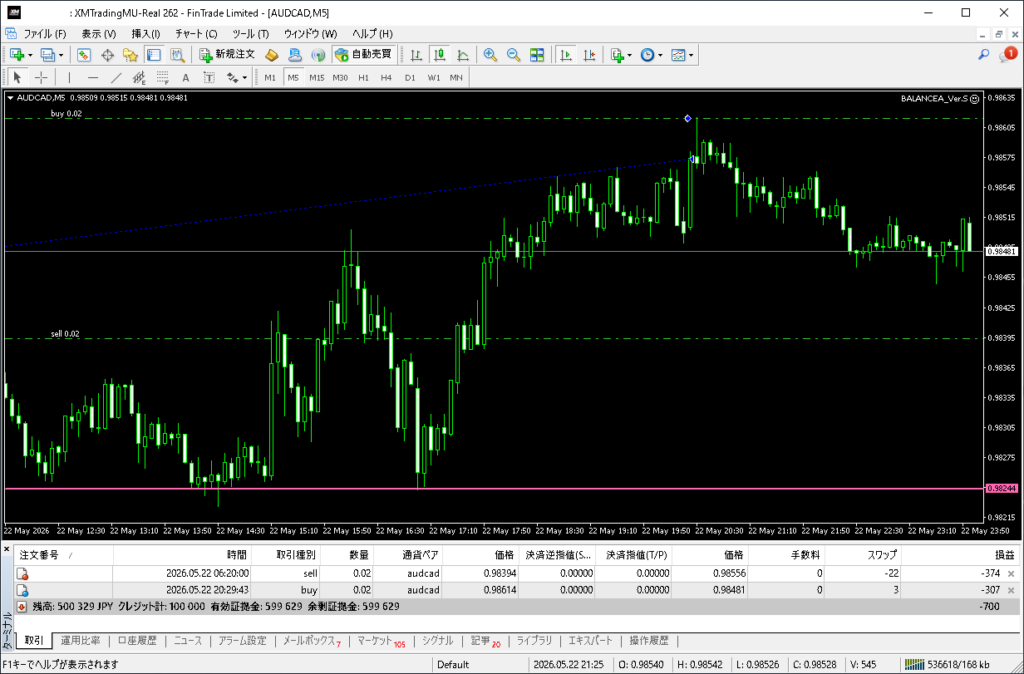The image size is (1024, 674).
Task: Expand the periodicity clock dropdown
Action: 651,55
